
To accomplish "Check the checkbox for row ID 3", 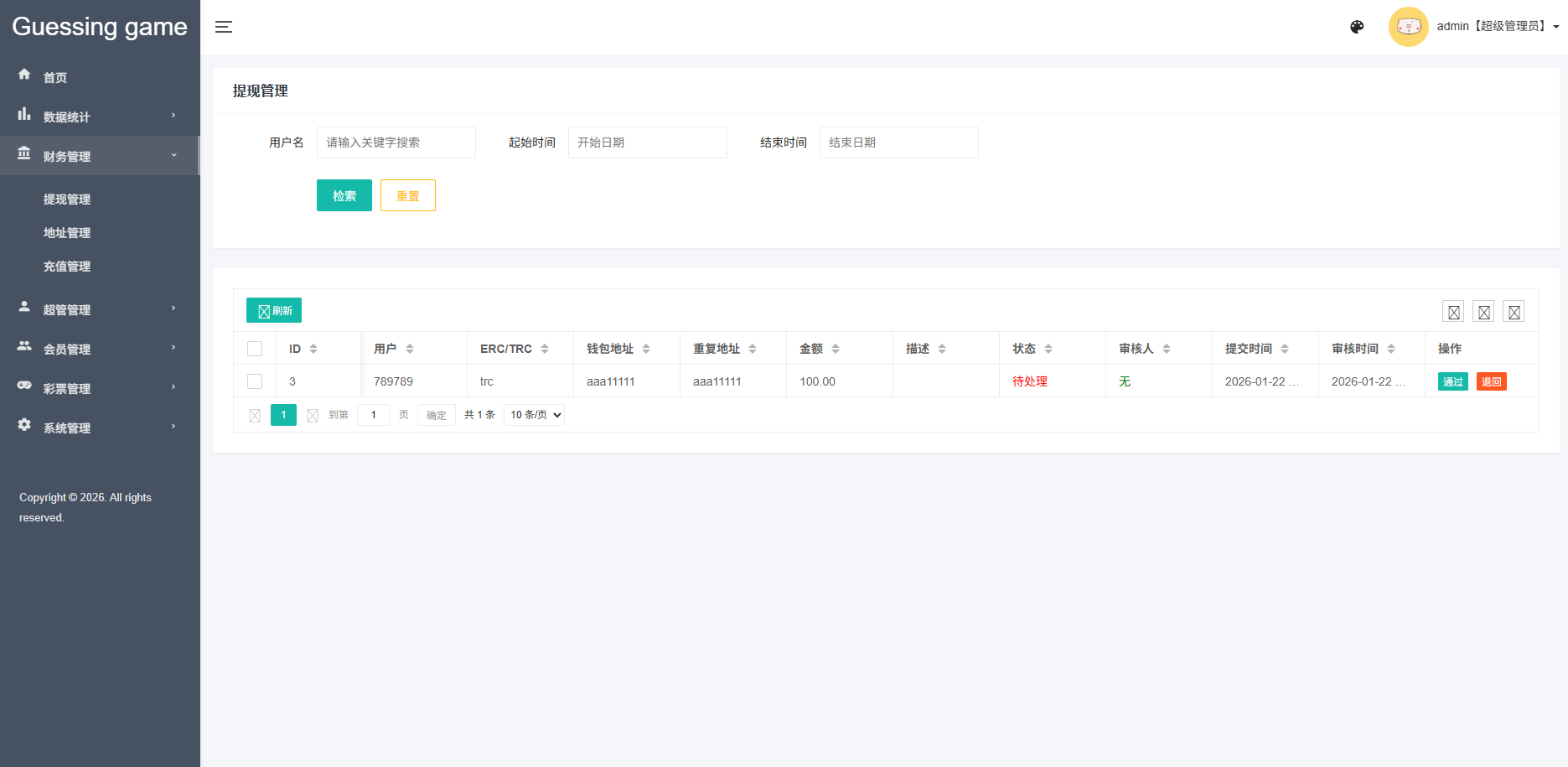I will (x=255, y=381).
